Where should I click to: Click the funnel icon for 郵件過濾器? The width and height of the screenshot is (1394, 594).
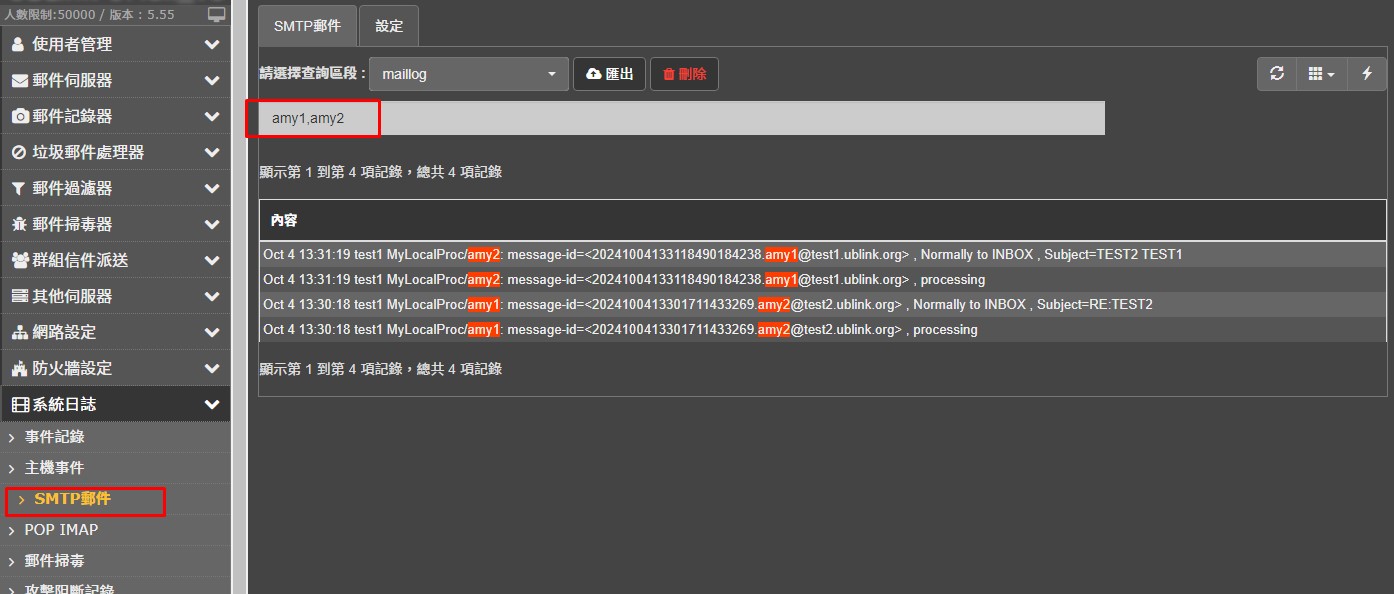(x=19, y=188)
